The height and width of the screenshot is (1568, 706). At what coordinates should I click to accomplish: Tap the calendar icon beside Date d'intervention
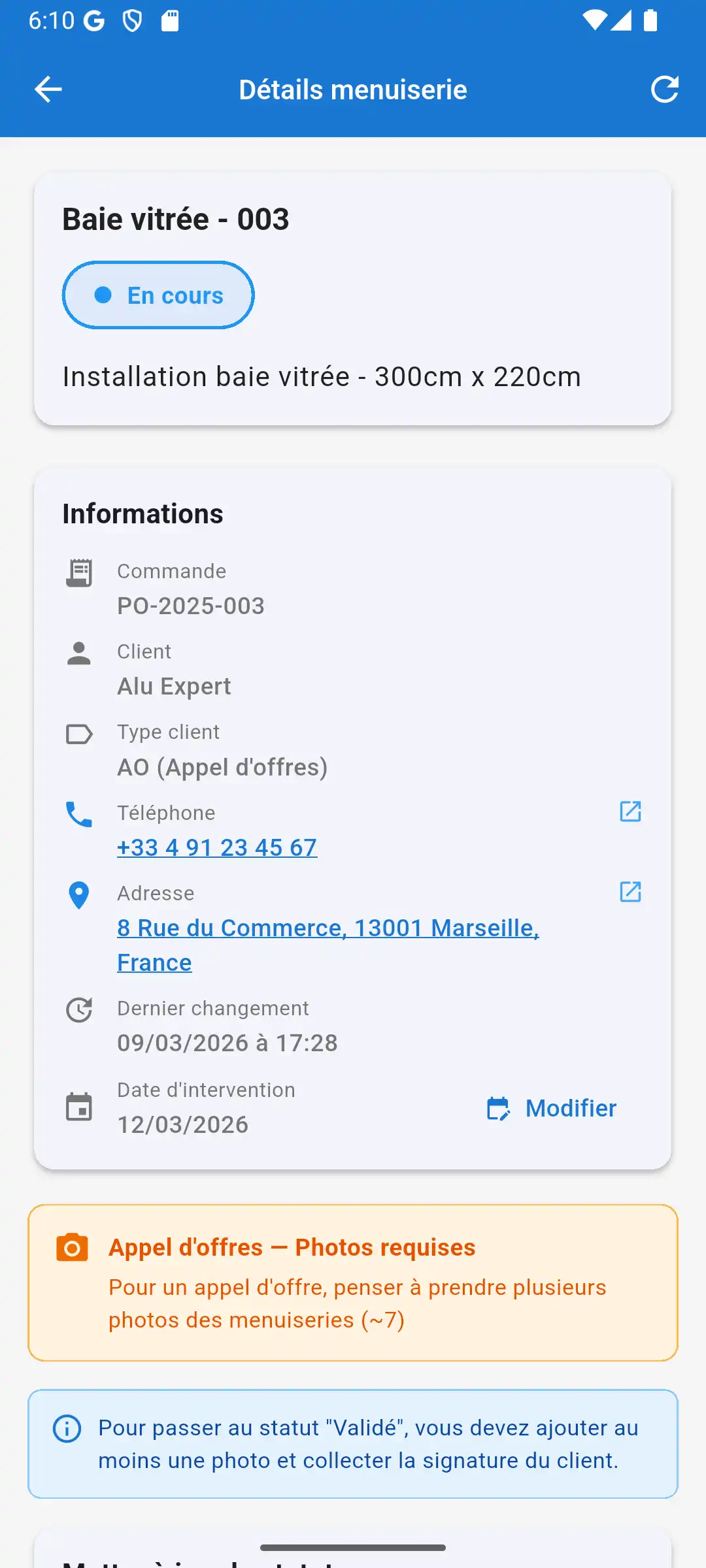[79, 1107]
